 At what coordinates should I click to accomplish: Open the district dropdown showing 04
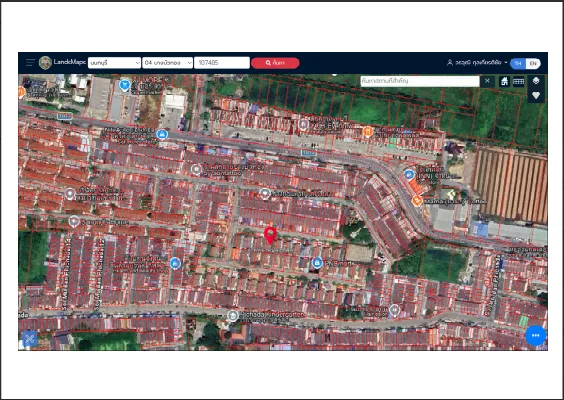click(x=168, y=63)
